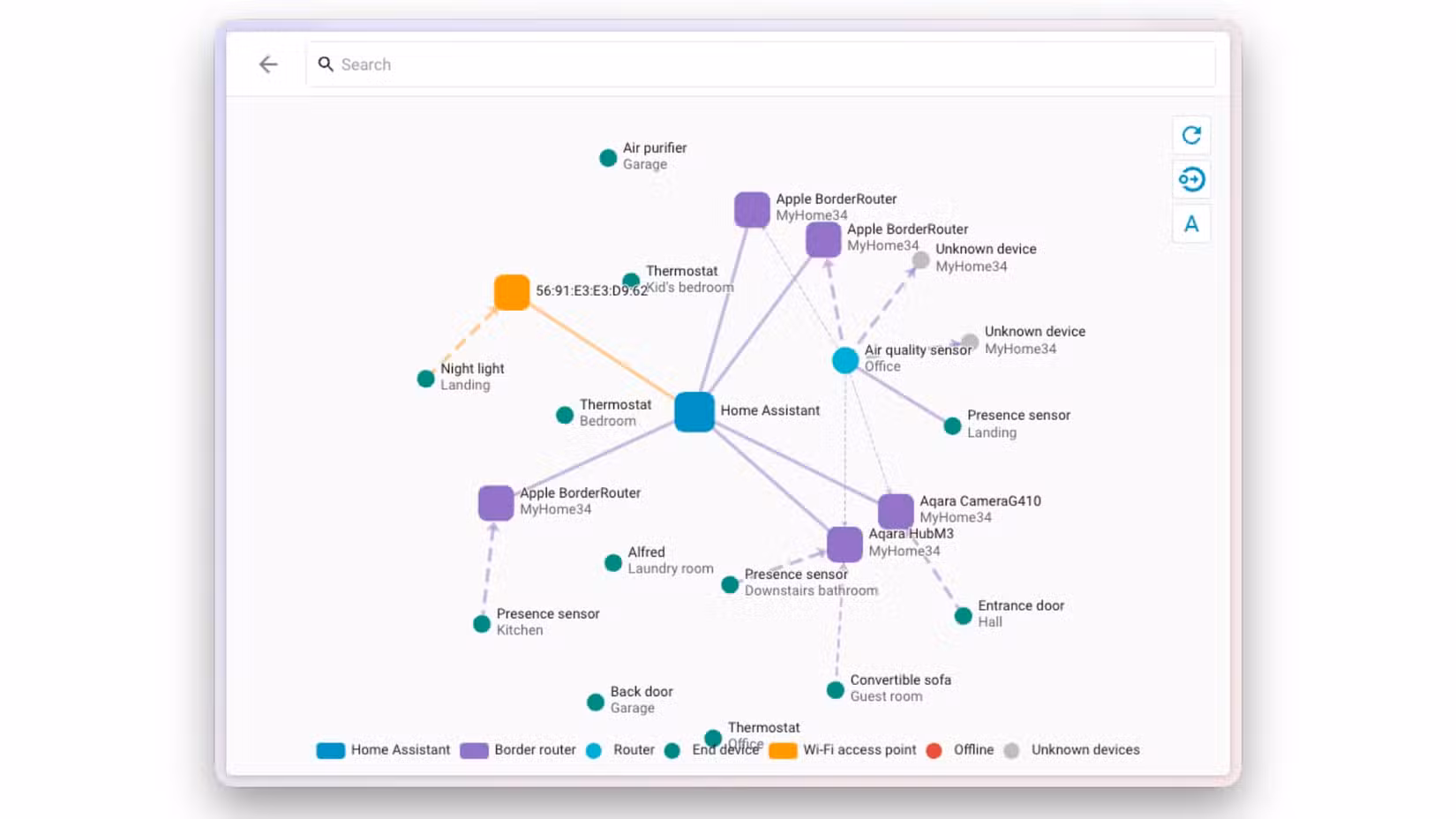Focus the Search input field
This screenshot has height=819, width=1456.
pos(761,64)
